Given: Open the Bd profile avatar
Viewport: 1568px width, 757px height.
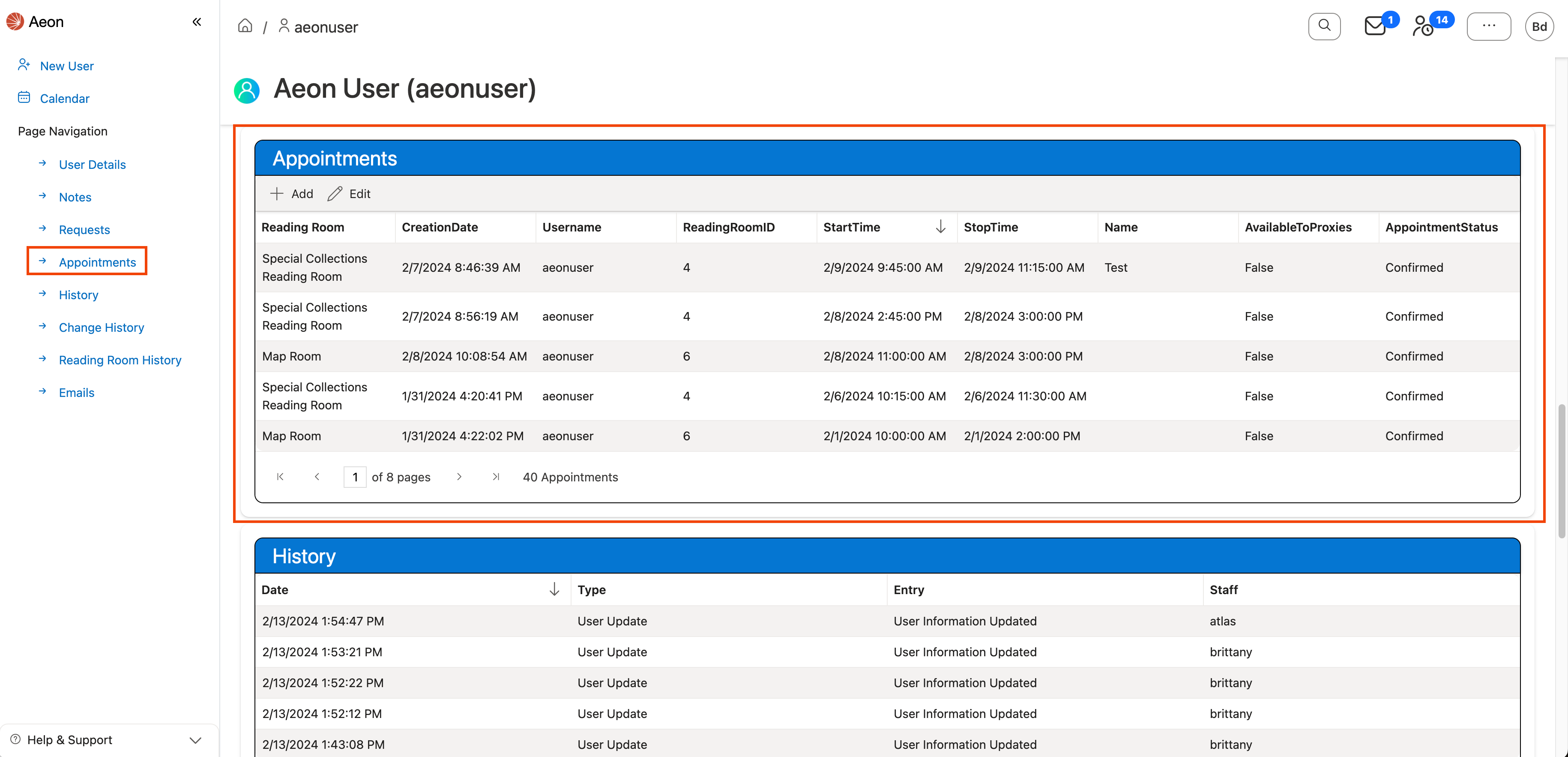Looking at the screenshot, I should coord(1539,26).
